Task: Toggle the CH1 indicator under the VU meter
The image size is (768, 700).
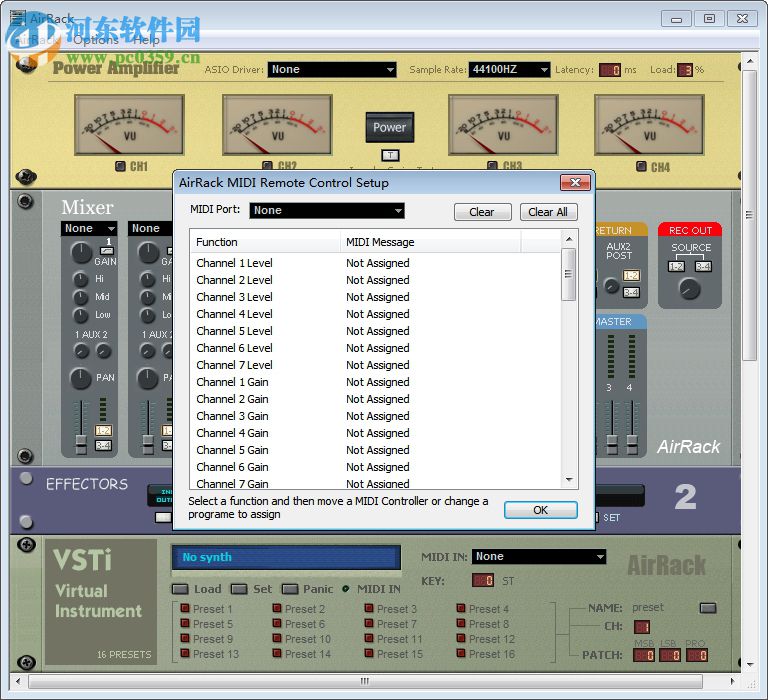Action: click(x=120, y=166)
